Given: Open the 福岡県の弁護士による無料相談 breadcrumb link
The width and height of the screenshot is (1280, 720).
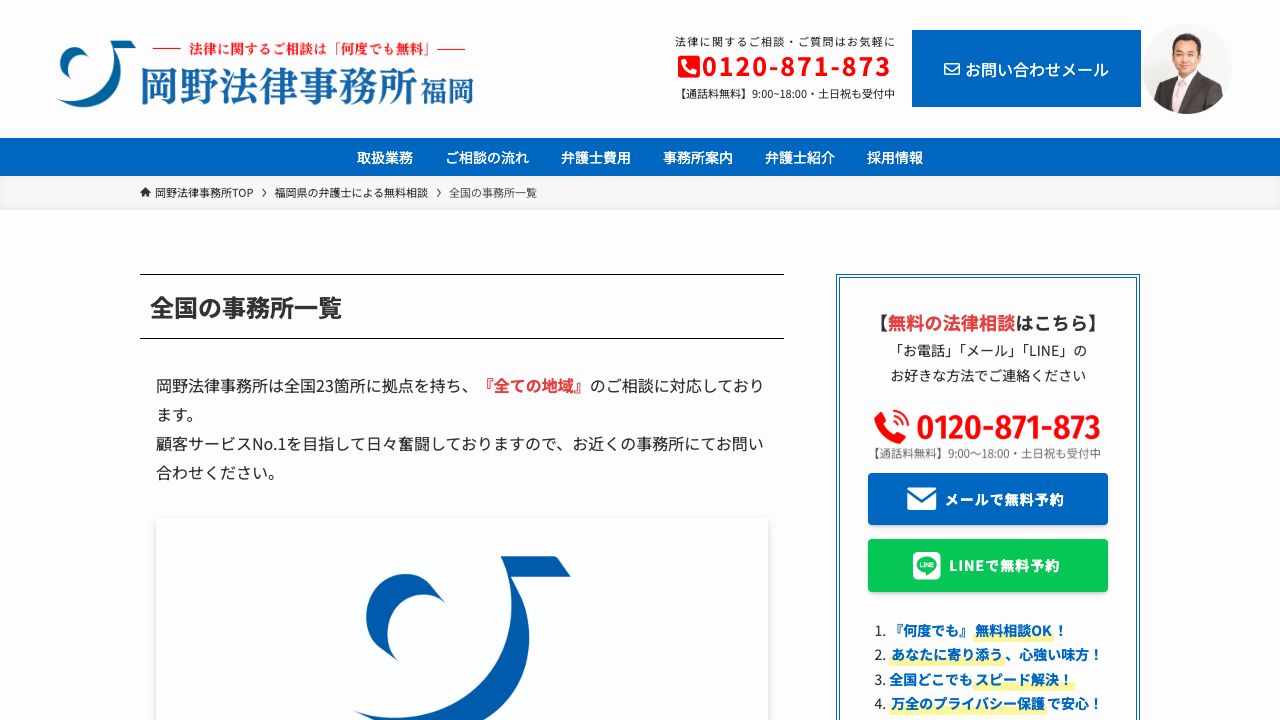Looking at the screenshot, I should [350, 192].
